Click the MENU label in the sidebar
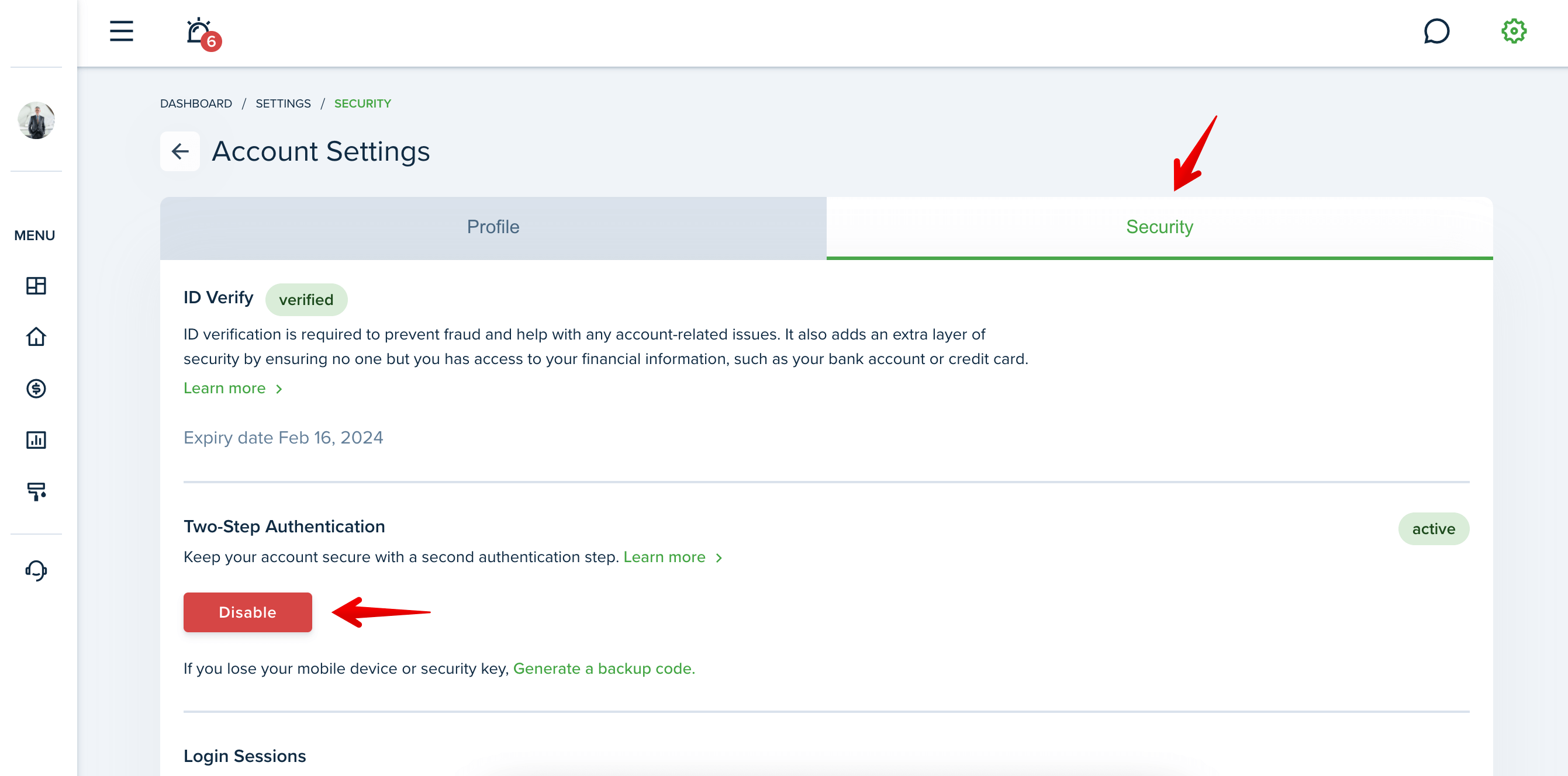The height and width of the screenshot is (776, 1568). (34, 235)
